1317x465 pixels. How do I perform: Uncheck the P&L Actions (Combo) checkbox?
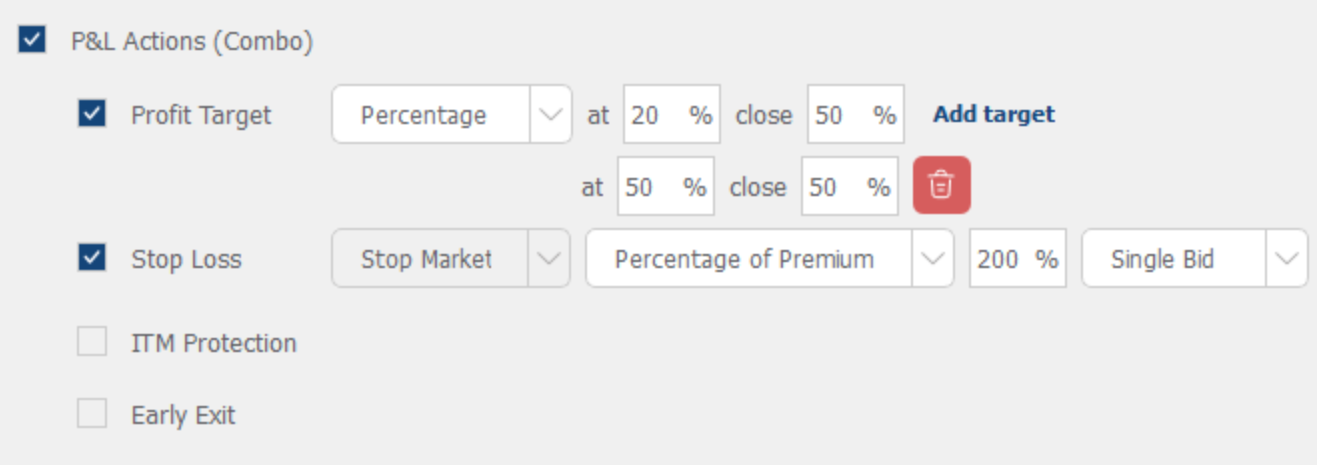click(x=32, y=41)
